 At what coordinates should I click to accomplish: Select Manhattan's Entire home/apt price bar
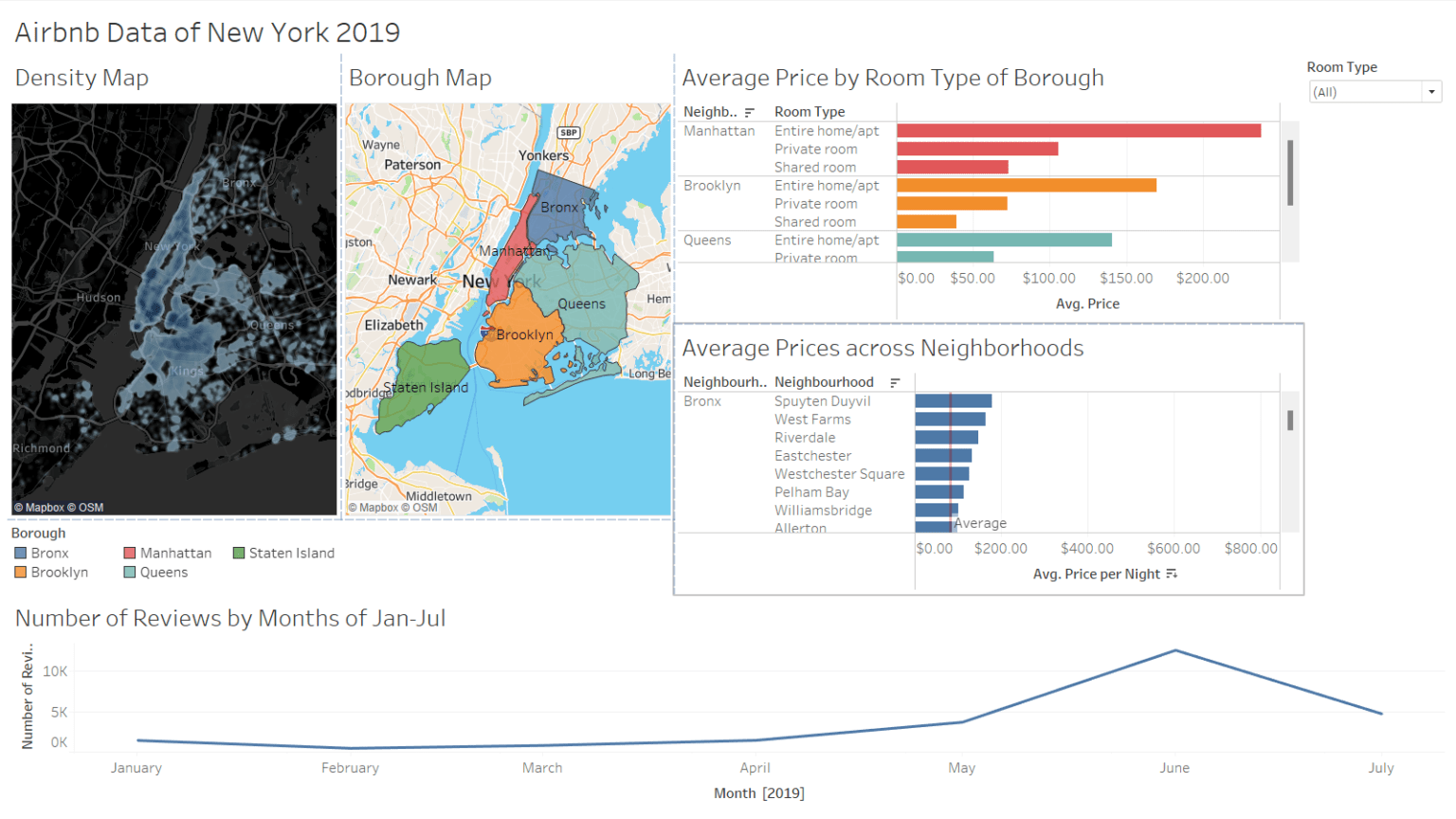1081,130
